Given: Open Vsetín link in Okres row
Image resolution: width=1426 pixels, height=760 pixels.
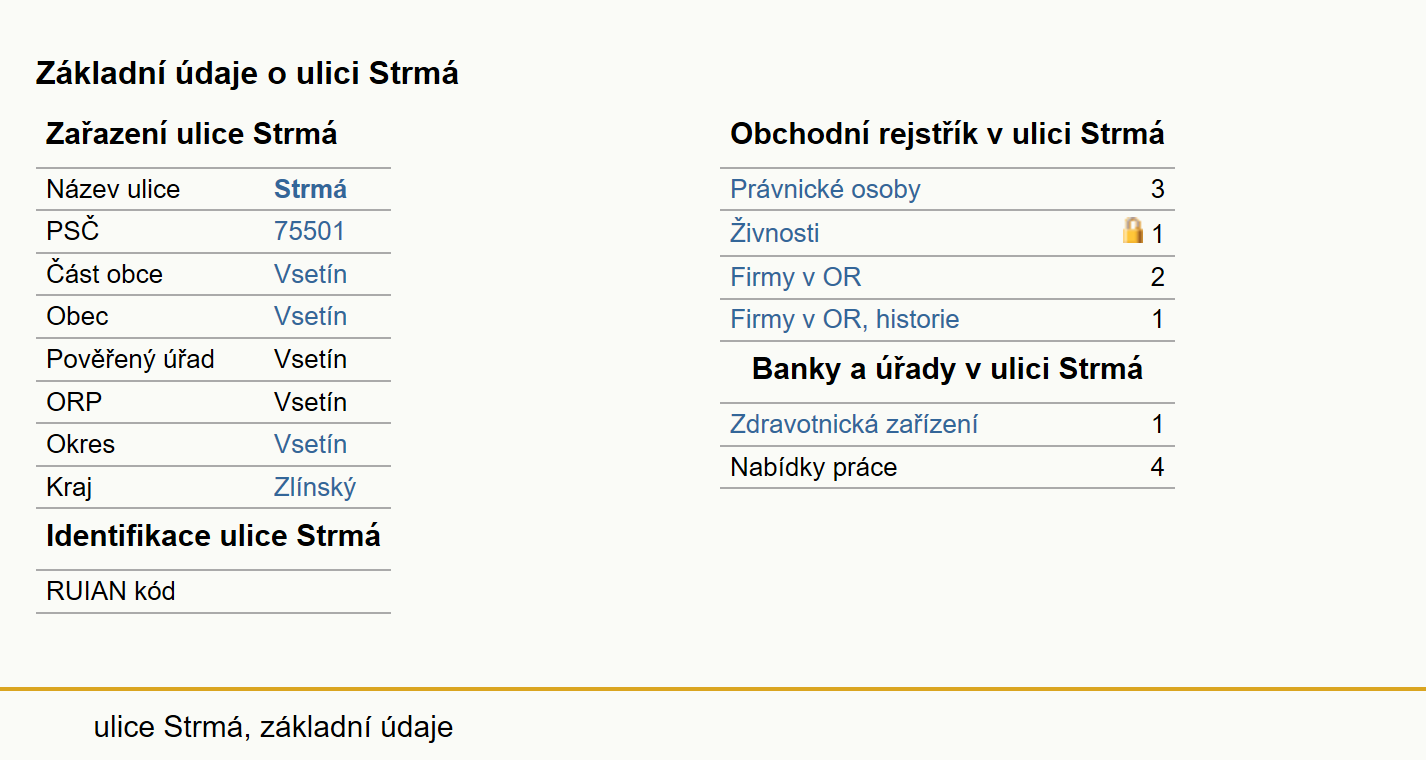Looking at the screenshot, I should coord(311,444).
